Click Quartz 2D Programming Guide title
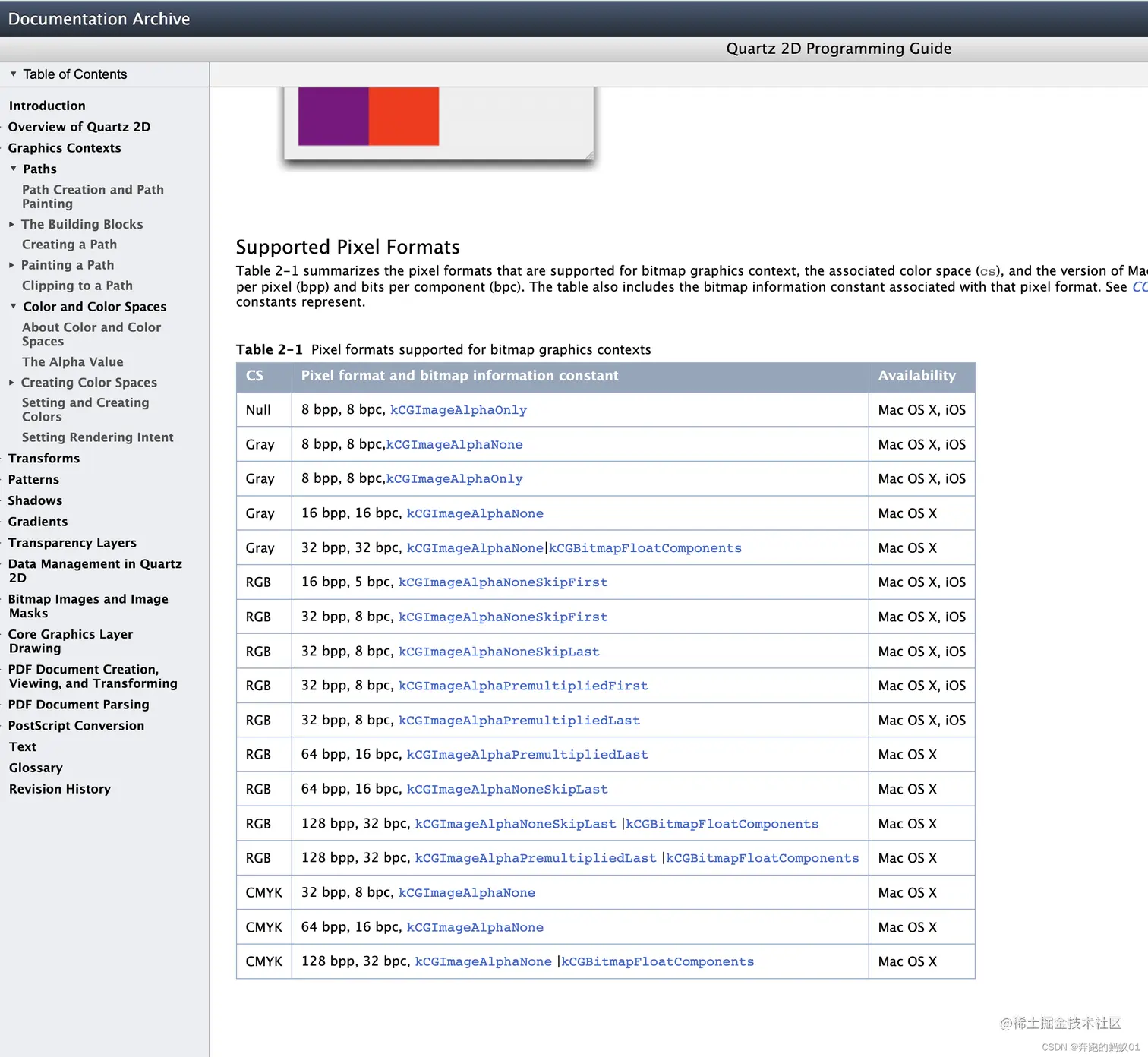The height and width of the screenshot is (1057, 1148). 838,49
